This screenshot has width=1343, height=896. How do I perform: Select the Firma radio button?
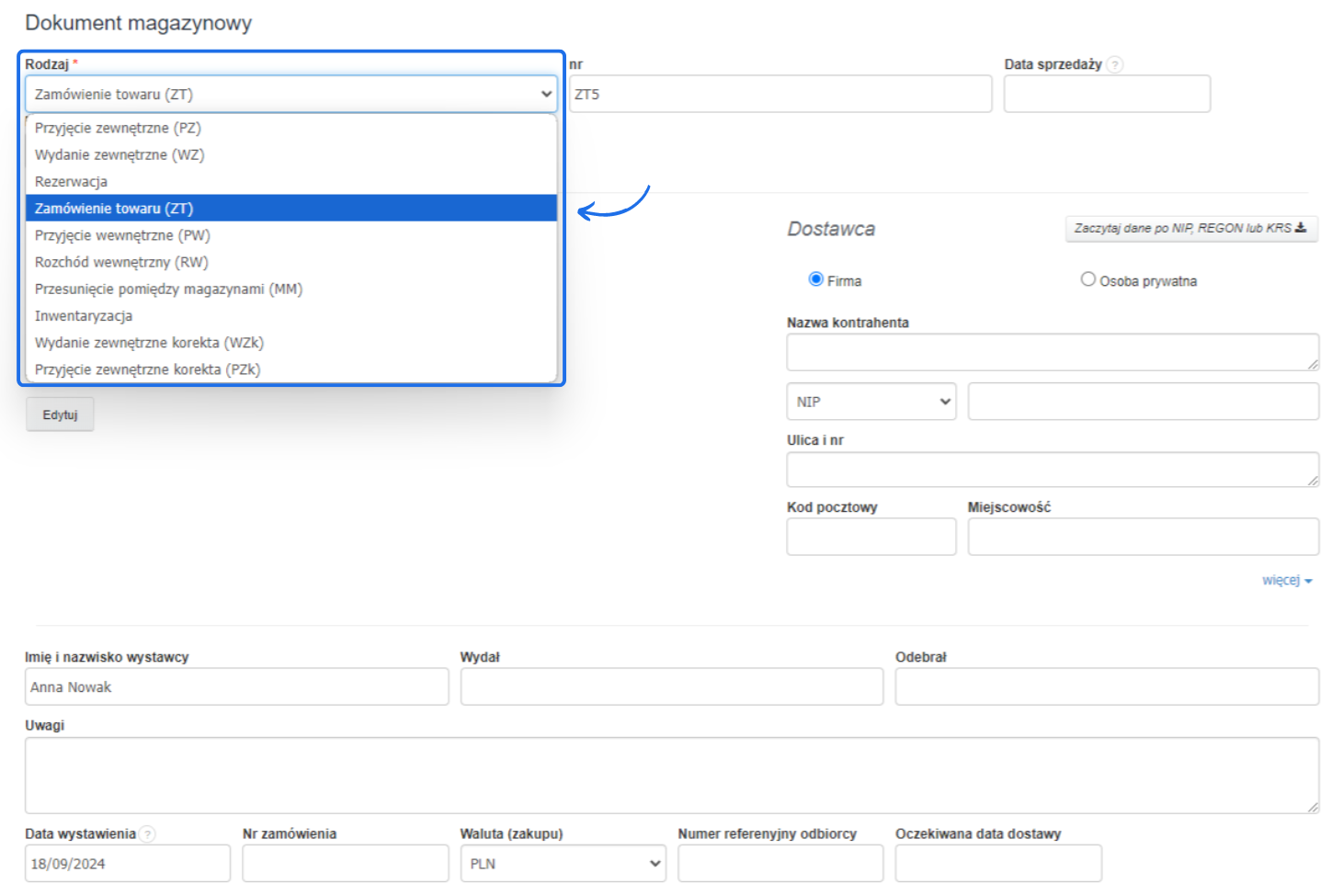point(815,279)
